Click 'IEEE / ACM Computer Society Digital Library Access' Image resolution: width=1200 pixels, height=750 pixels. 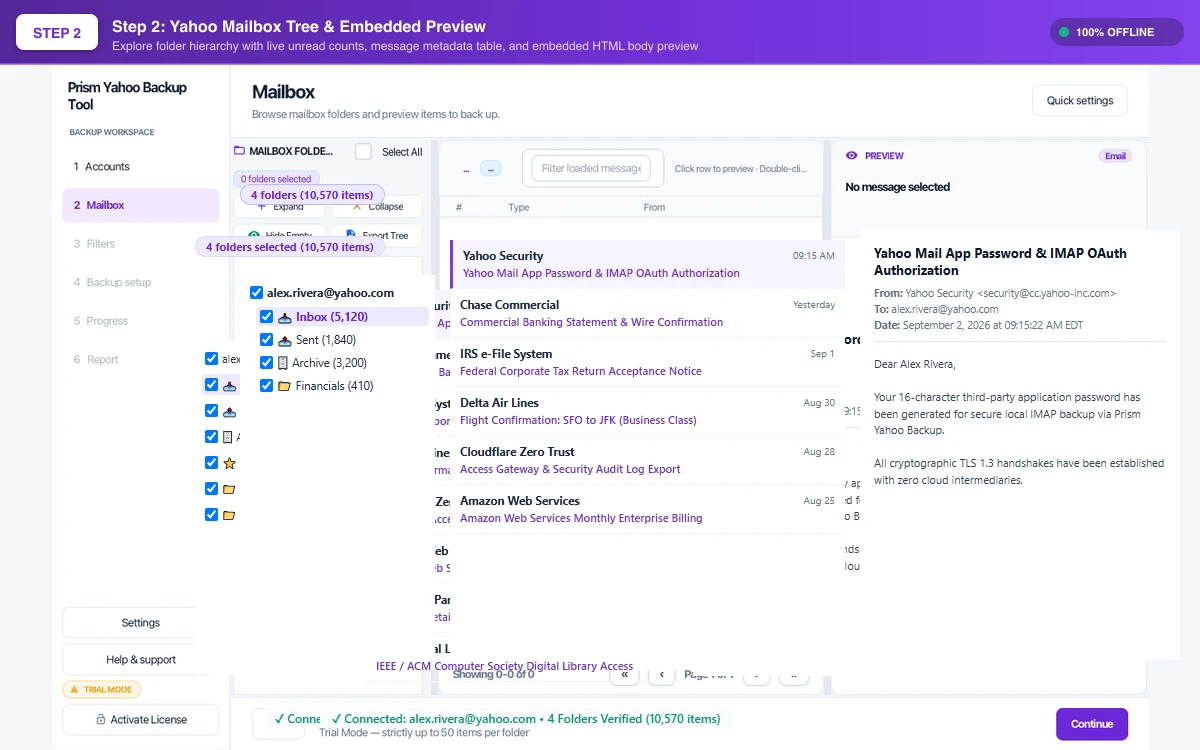point(504,666)
